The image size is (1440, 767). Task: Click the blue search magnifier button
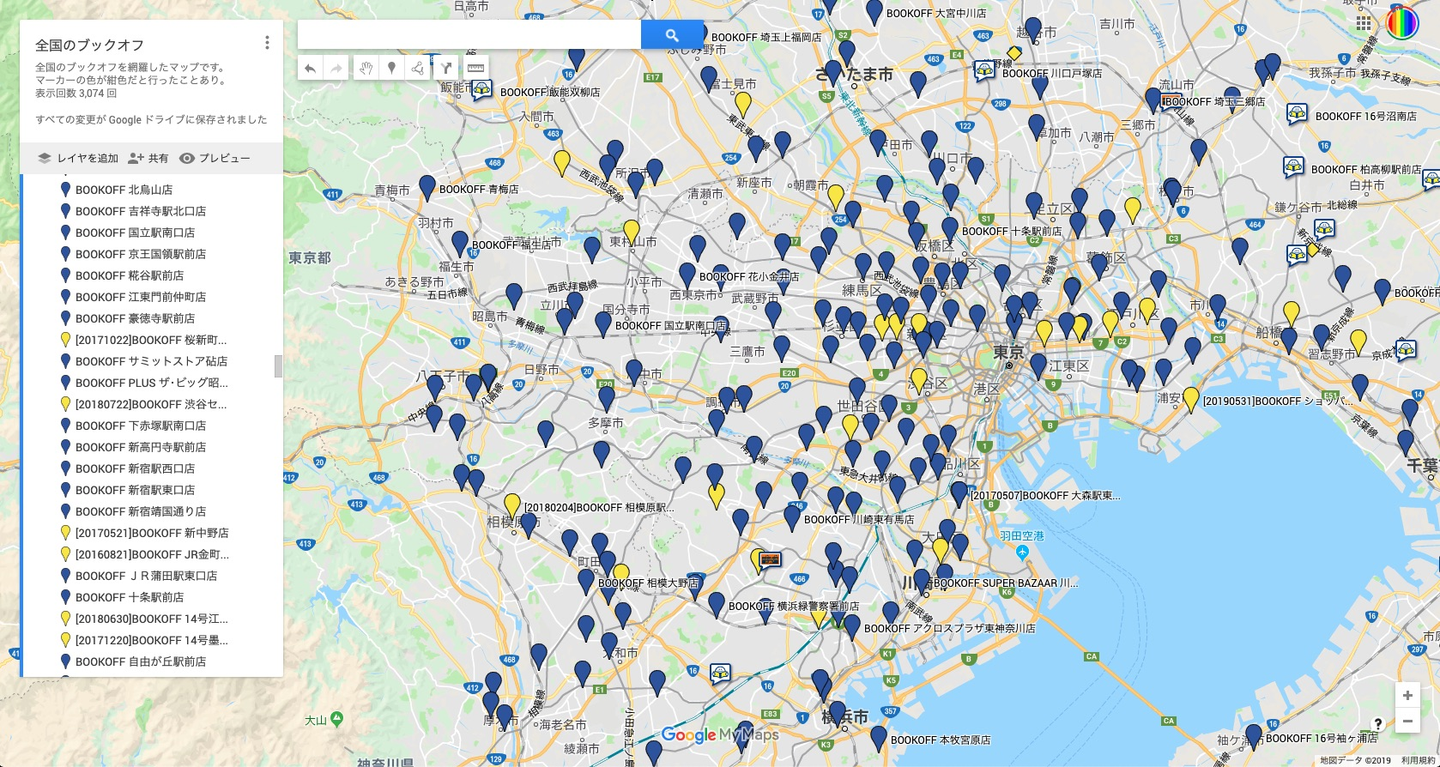click(672, 35)
